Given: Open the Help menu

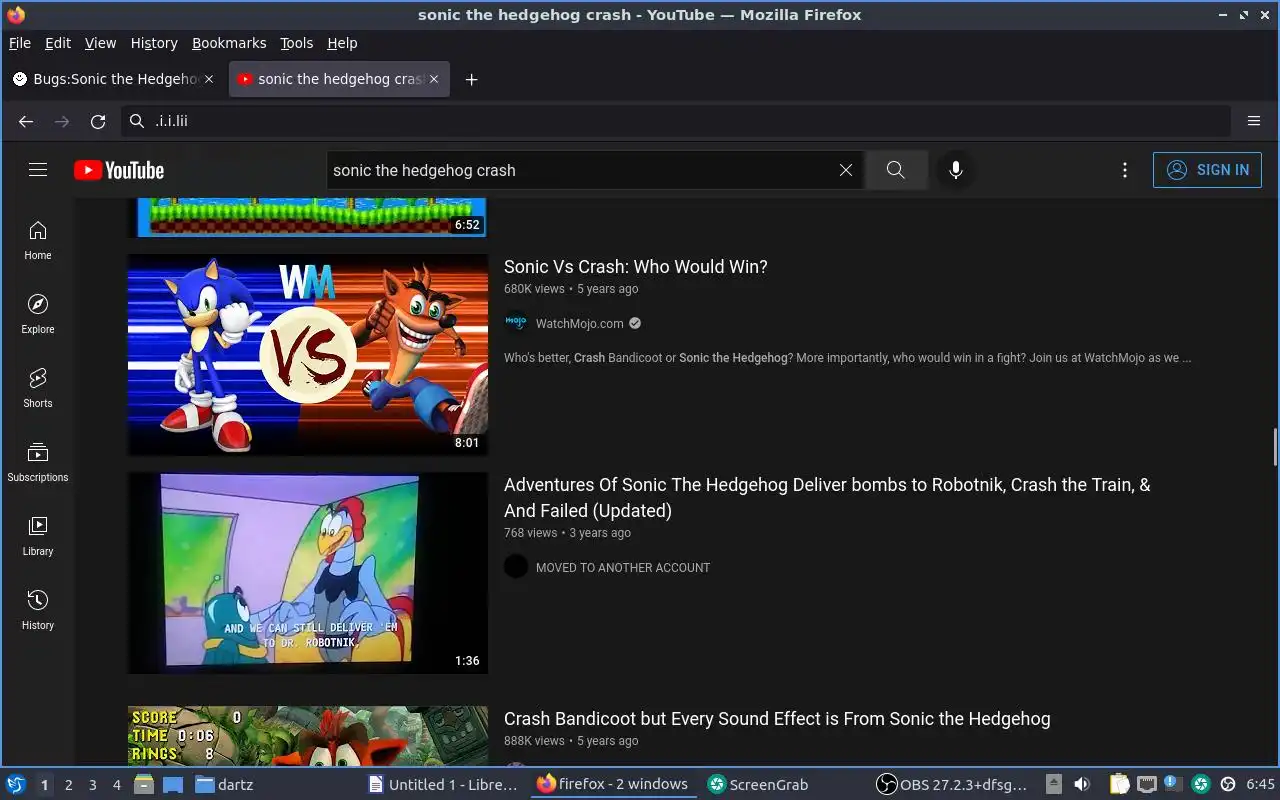Looking at the screenshot, I should tap(342, 43).
